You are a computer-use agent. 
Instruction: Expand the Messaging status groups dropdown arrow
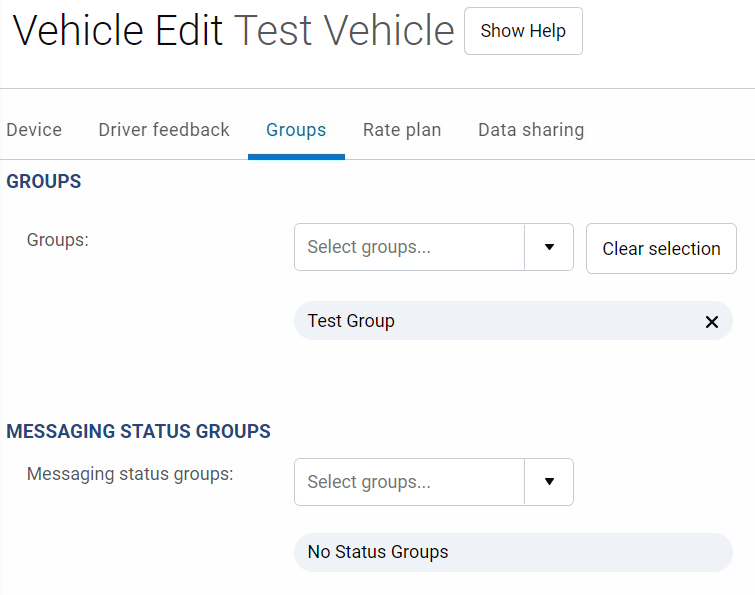tap(549, 482)
